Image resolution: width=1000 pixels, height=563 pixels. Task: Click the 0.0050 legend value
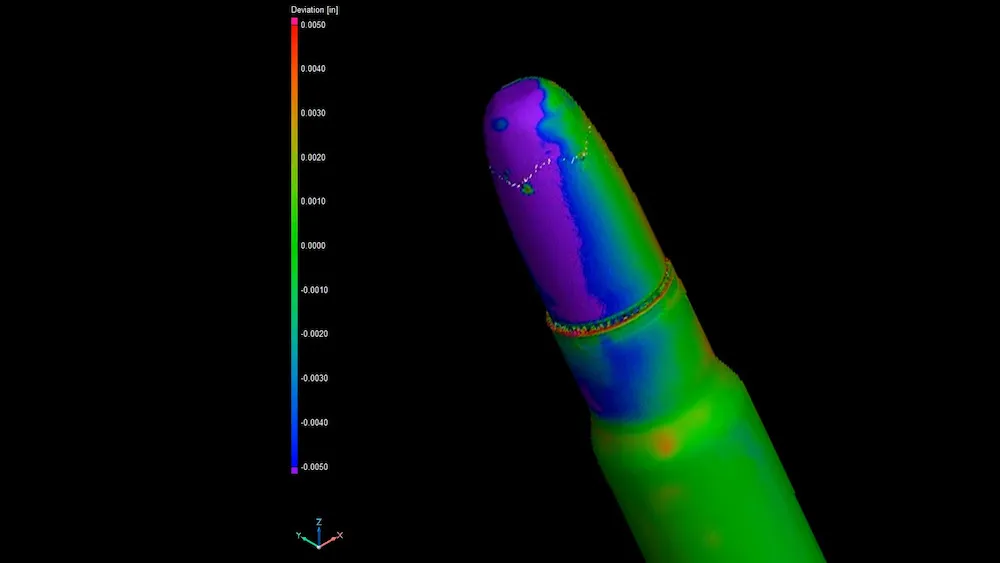313,25
